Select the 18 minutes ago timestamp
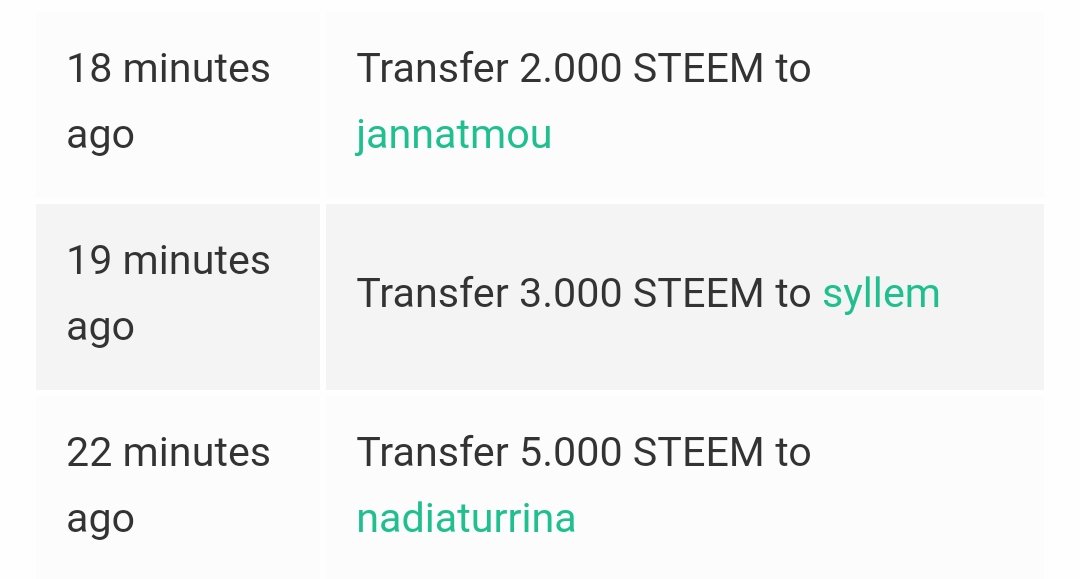The height and width of the screenshot is (579, 1080). point(168,101)
